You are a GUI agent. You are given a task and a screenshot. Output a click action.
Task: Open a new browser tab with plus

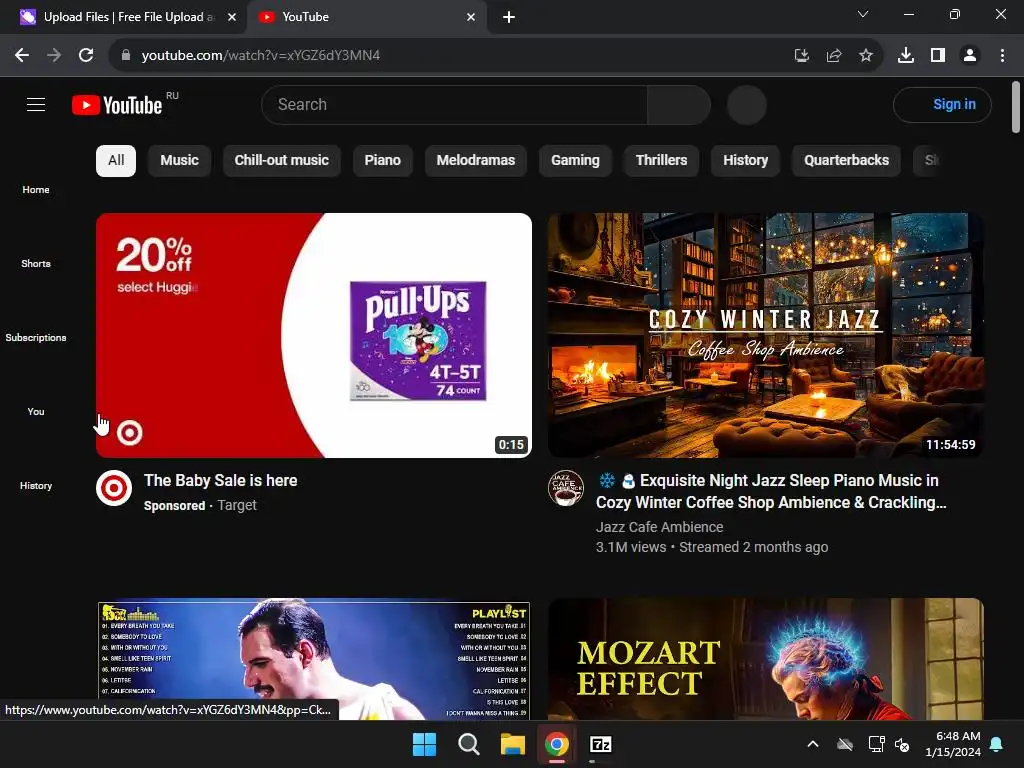tap(509, 17)
